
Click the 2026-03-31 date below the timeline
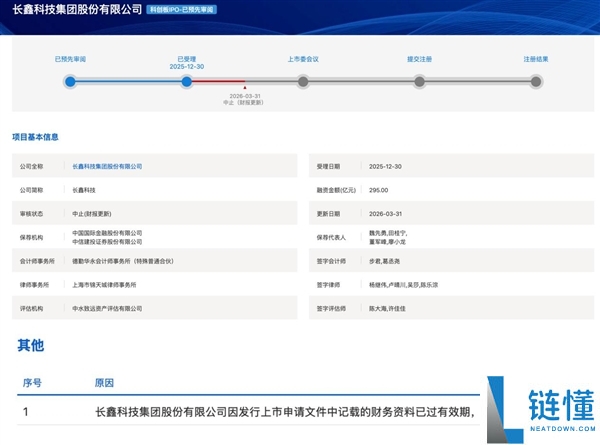tap(245, 96)
